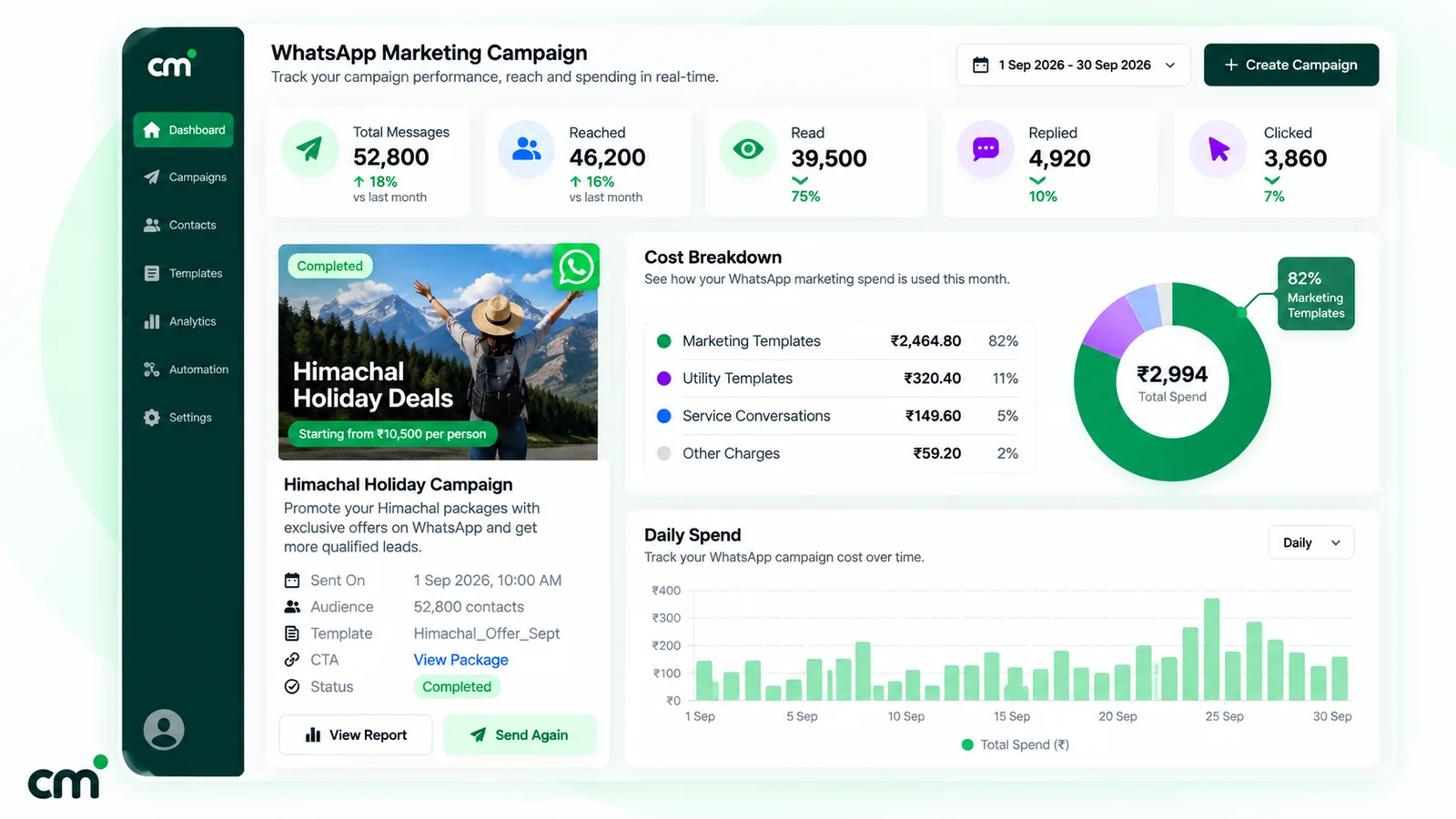The height and width of the screenshot is (819, 1456).
Task: Click the CTA link icon
Action: tap(292, 660)
